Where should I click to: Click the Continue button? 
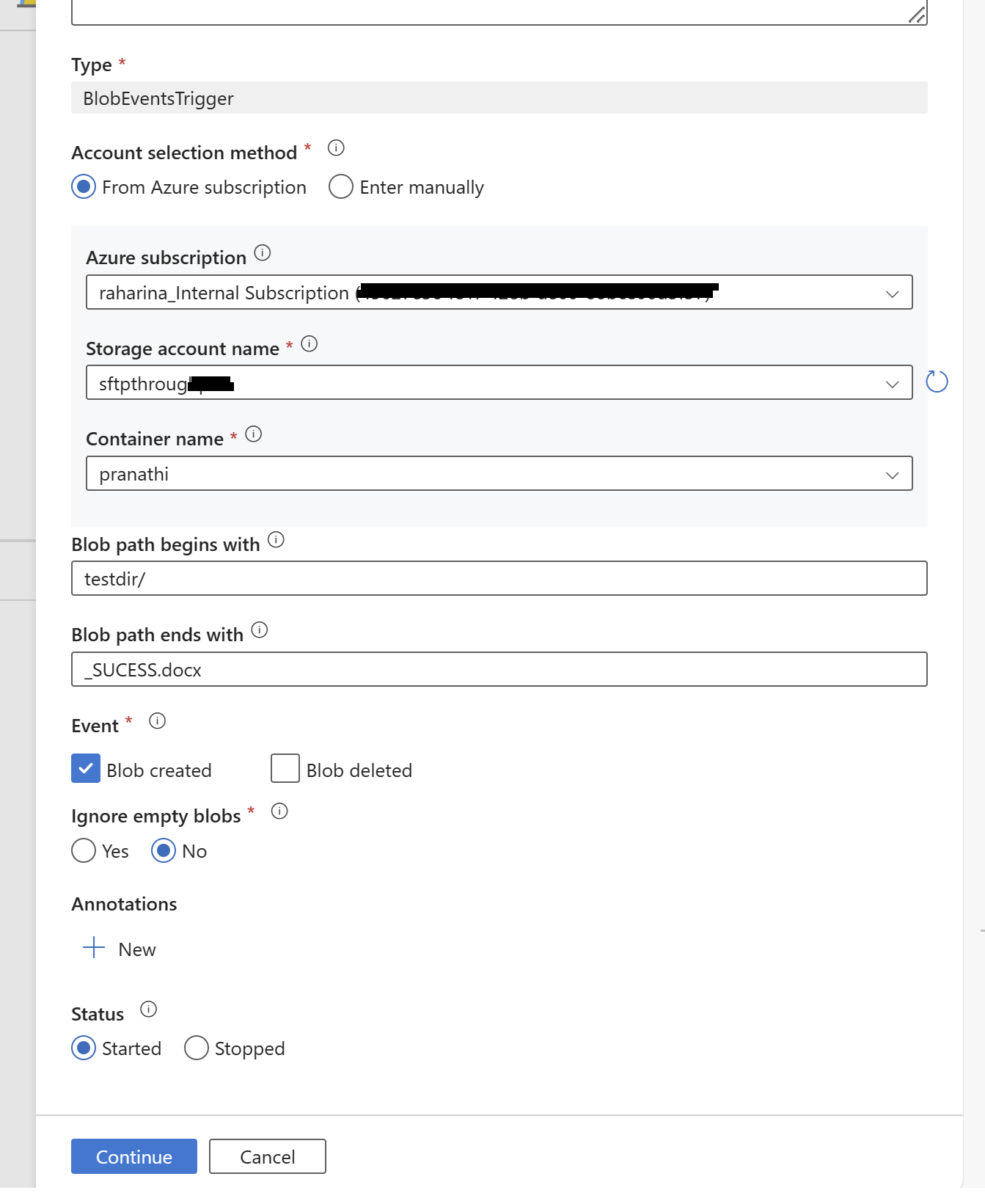[x=134, y=1156]
